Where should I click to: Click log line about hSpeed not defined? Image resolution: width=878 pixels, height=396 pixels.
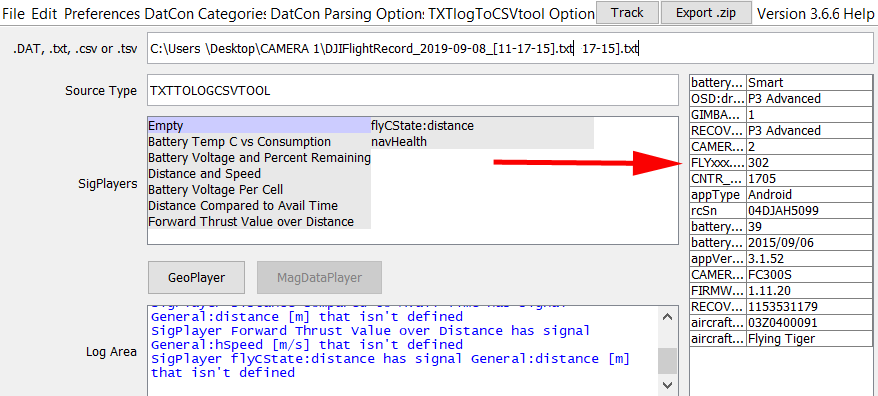coord(307,344)
